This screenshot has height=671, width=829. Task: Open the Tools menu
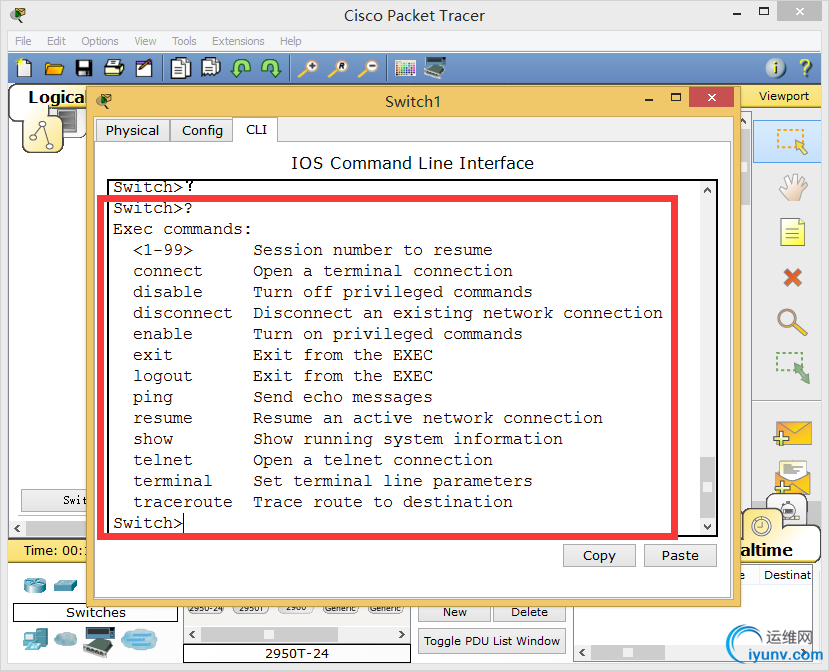pos(184,41)
